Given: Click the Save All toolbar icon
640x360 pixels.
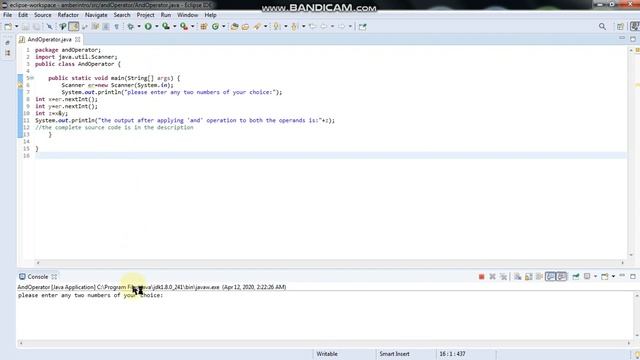Looking at the screenshot, I should point(36,27).
